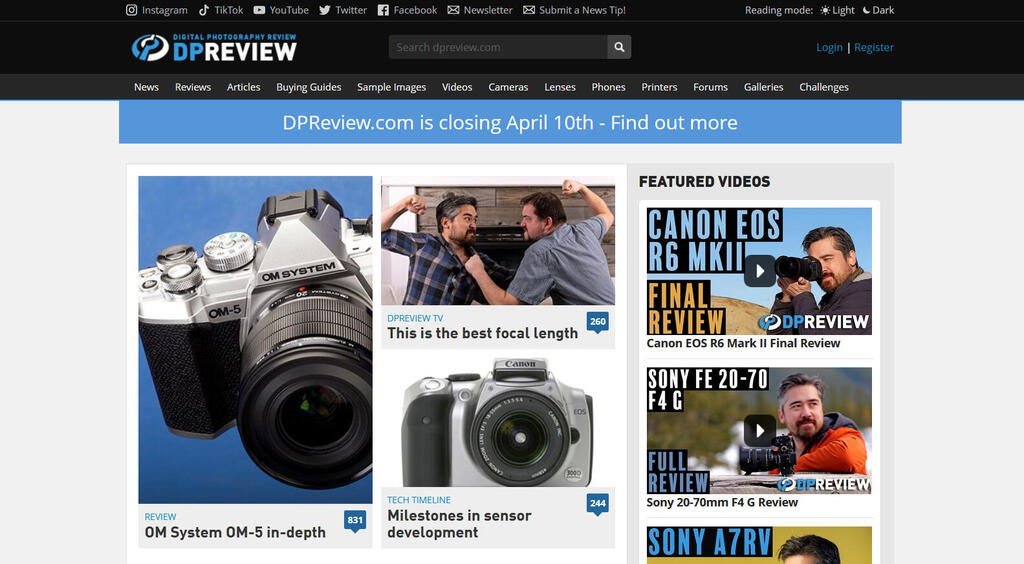Viewport: 1024px width, 564px height.
Task: Focus the Search dpreview.com field
Action: (498, 47)
